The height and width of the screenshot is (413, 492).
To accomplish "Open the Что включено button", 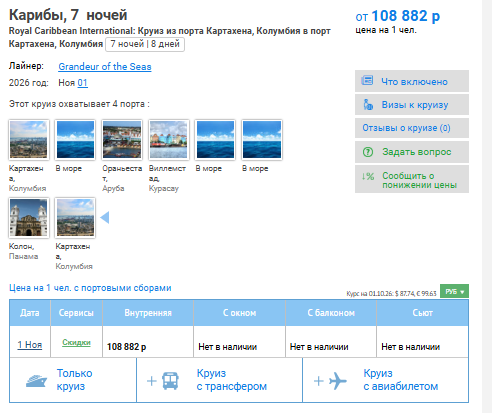I will pos(412,81).
